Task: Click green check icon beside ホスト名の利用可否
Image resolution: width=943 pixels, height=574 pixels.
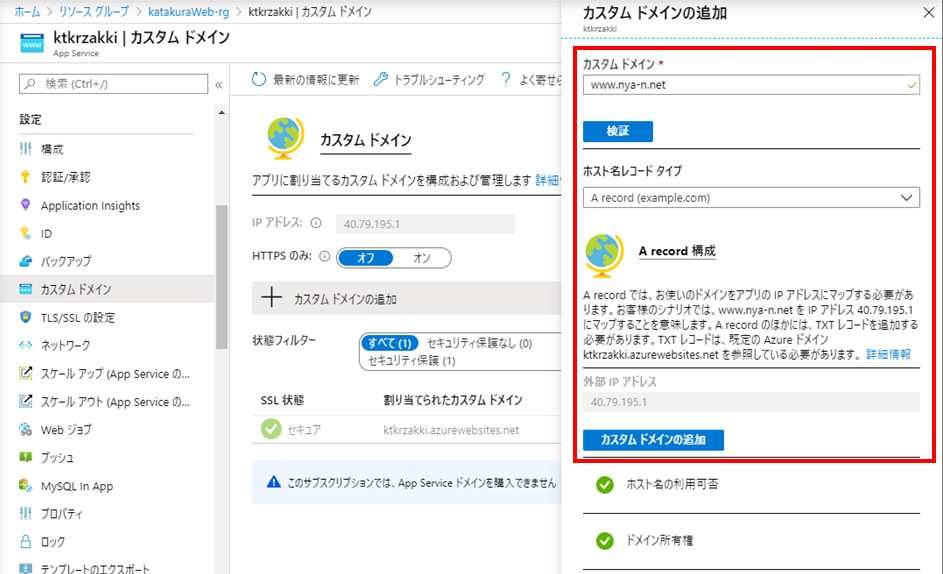Action: point(604,485)
